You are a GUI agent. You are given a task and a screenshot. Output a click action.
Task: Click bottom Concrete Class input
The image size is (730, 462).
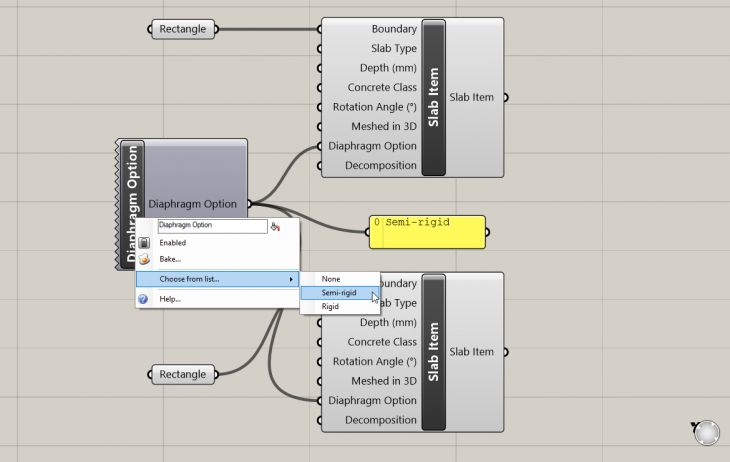tap(382, 342)
